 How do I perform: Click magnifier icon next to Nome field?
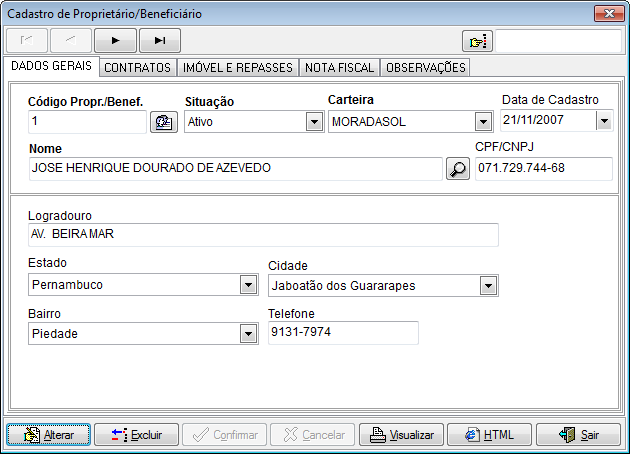[457, 168]
